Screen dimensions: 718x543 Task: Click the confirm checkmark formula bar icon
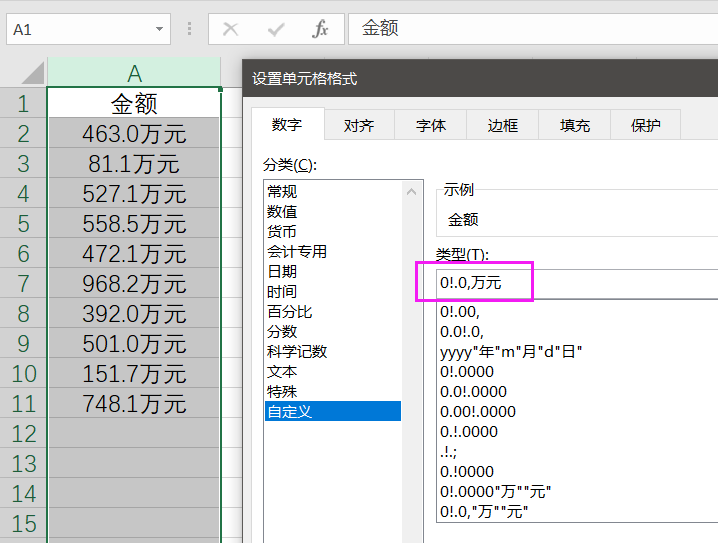tap(276, 29)
